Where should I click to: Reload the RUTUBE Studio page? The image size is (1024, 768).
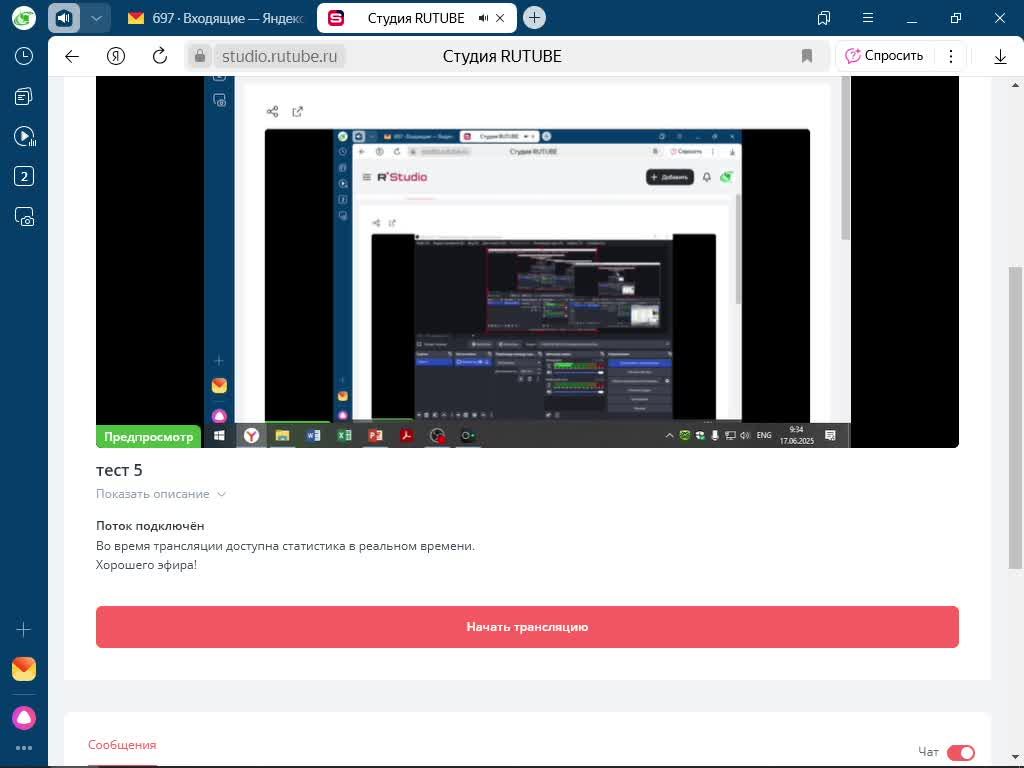pyautogui.click(x=160, y=56)
